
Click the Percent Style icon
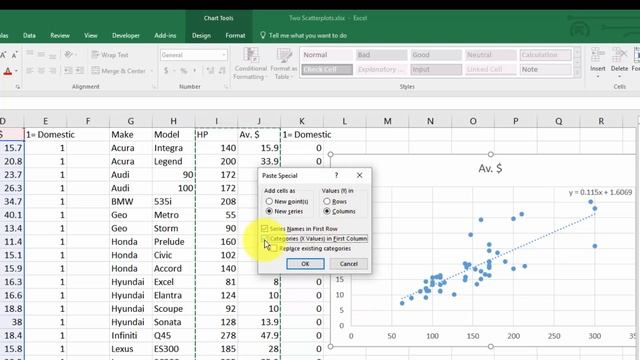pos(184,71)
